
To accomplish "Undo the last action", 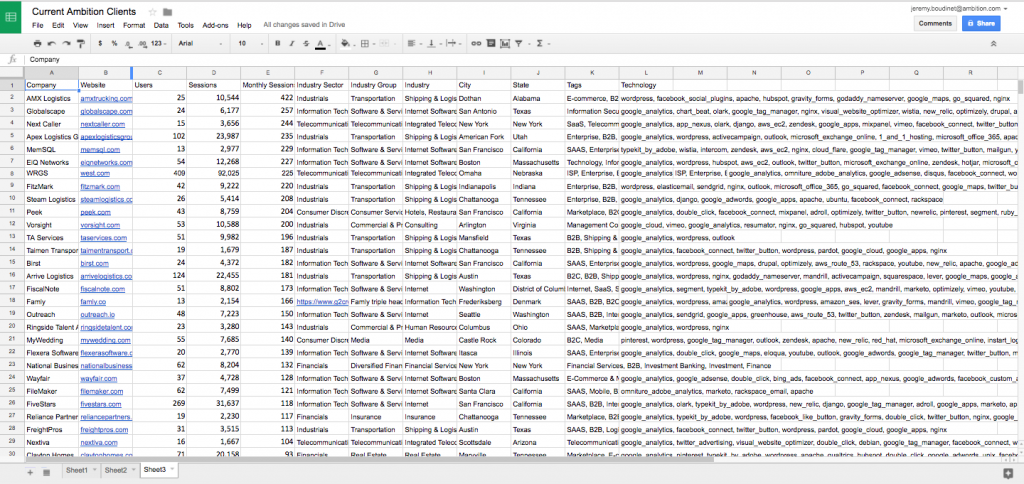I will tap(52, 44).
